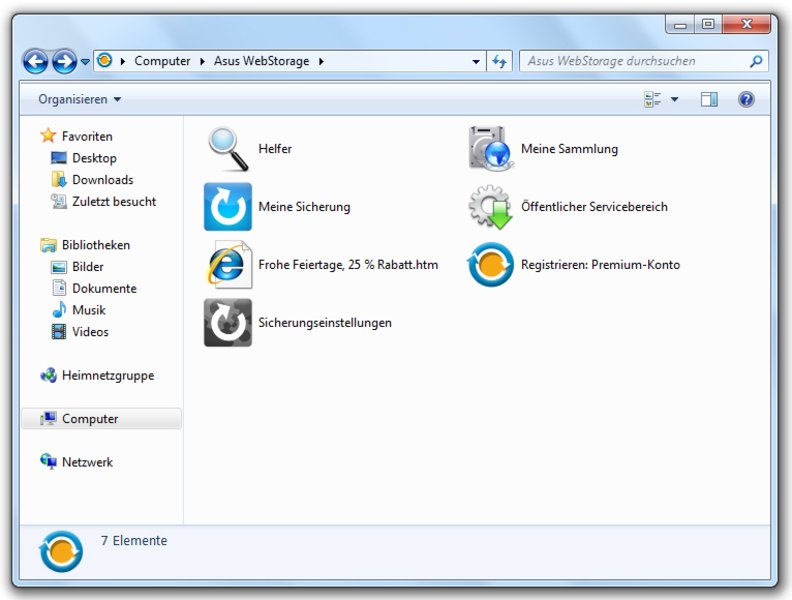Minimize the Explorer window

point(680,25)
